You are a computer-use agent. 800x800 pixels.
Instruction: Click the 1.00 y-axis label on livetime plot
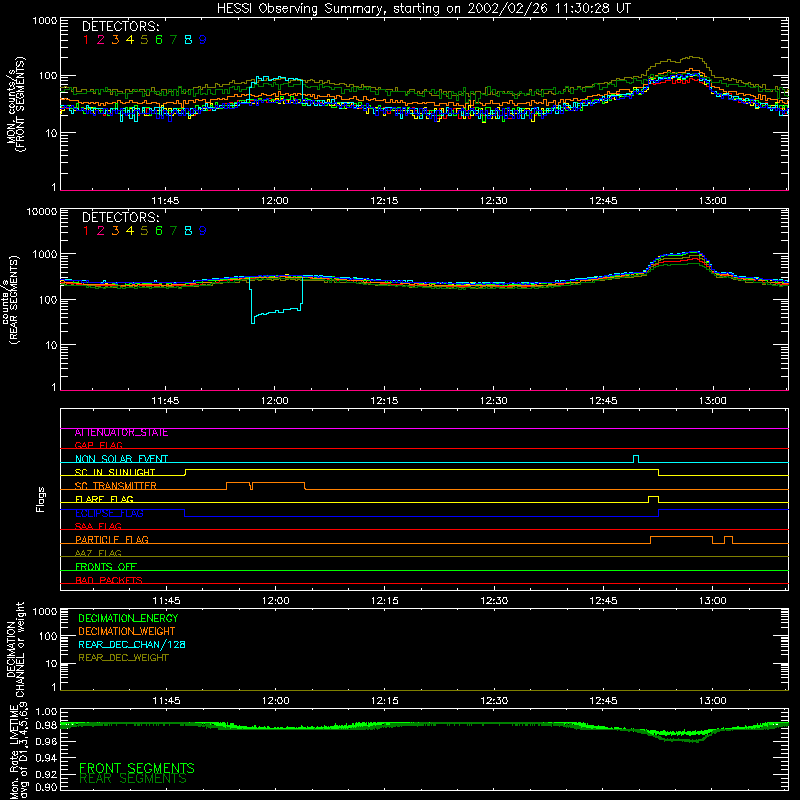point(46,712)
